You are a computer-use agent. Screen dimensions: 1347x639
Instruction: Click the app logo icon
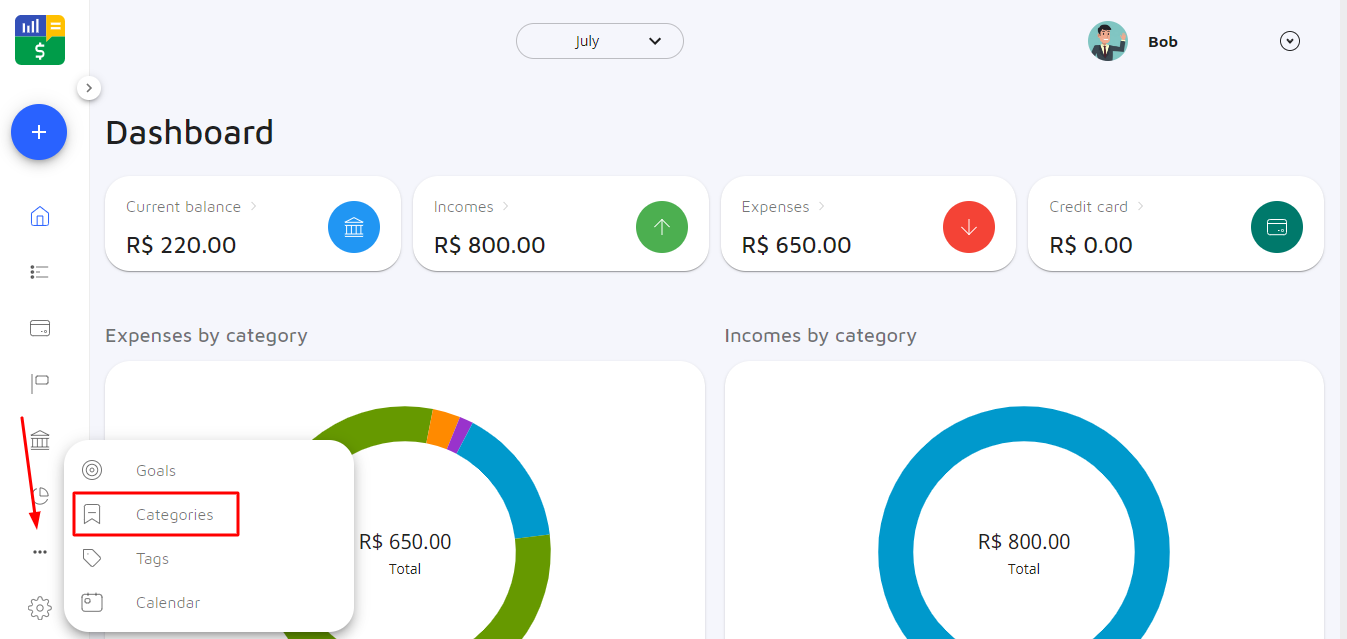coord(40,40)
